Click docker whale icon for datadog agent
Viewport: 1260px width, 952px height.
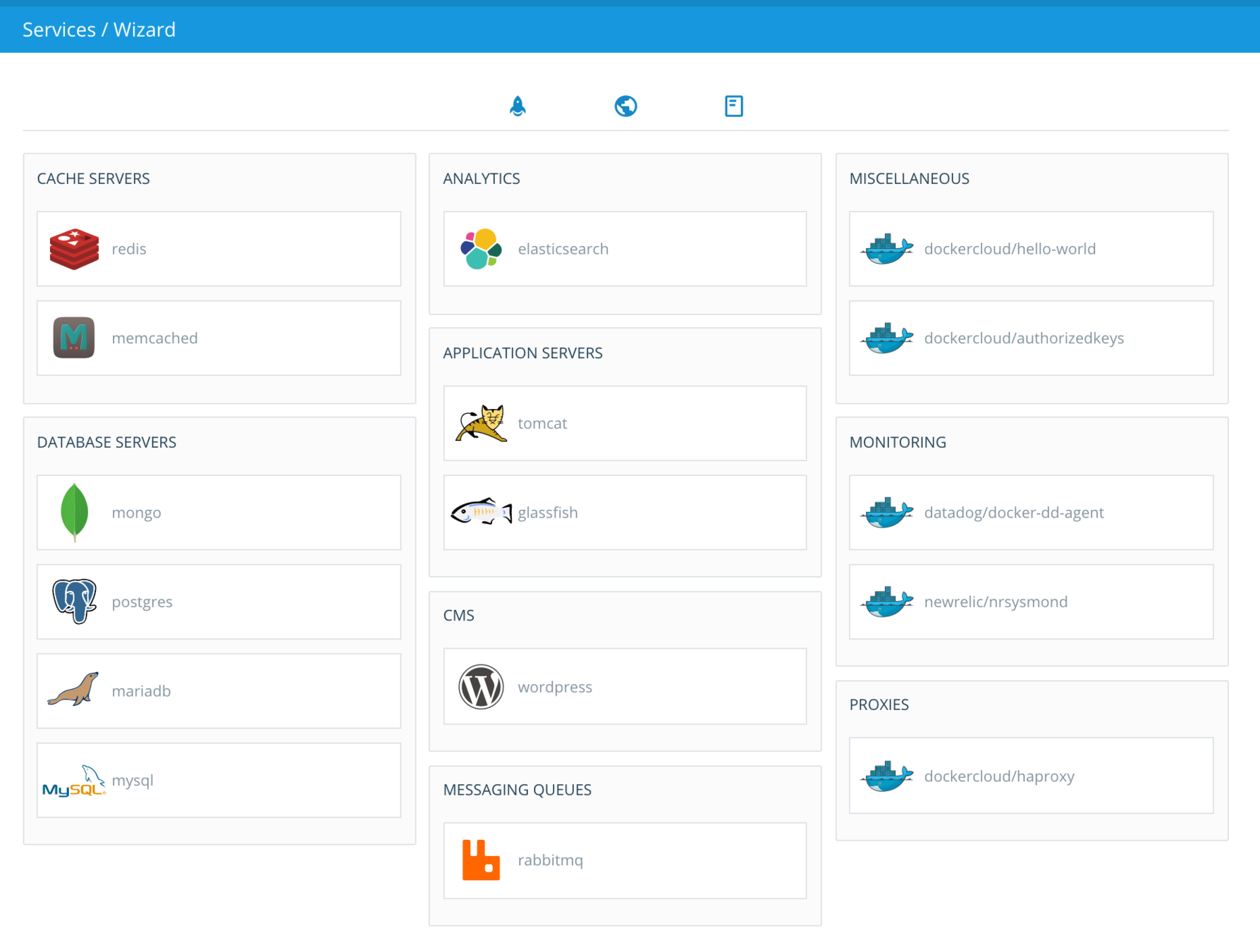click(887, 513)
